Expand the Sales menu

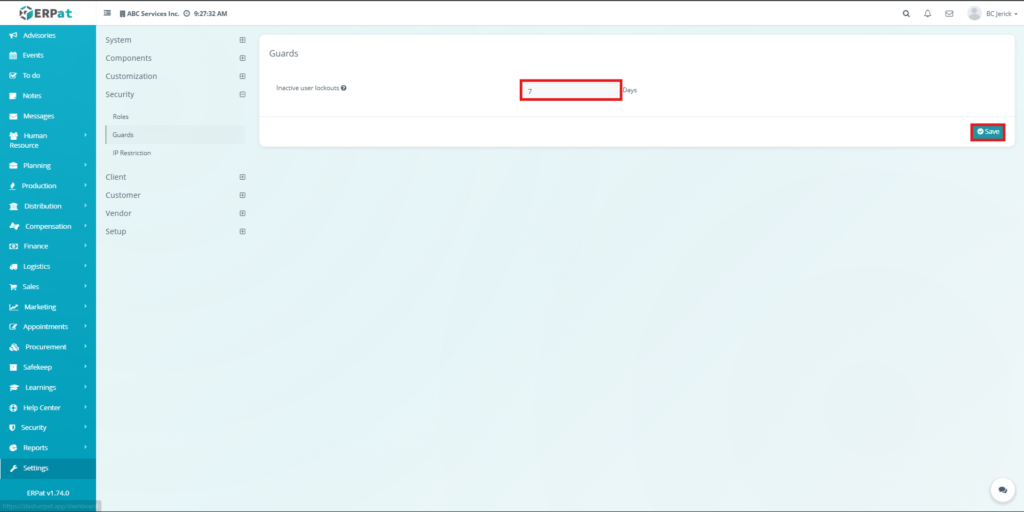48,287
